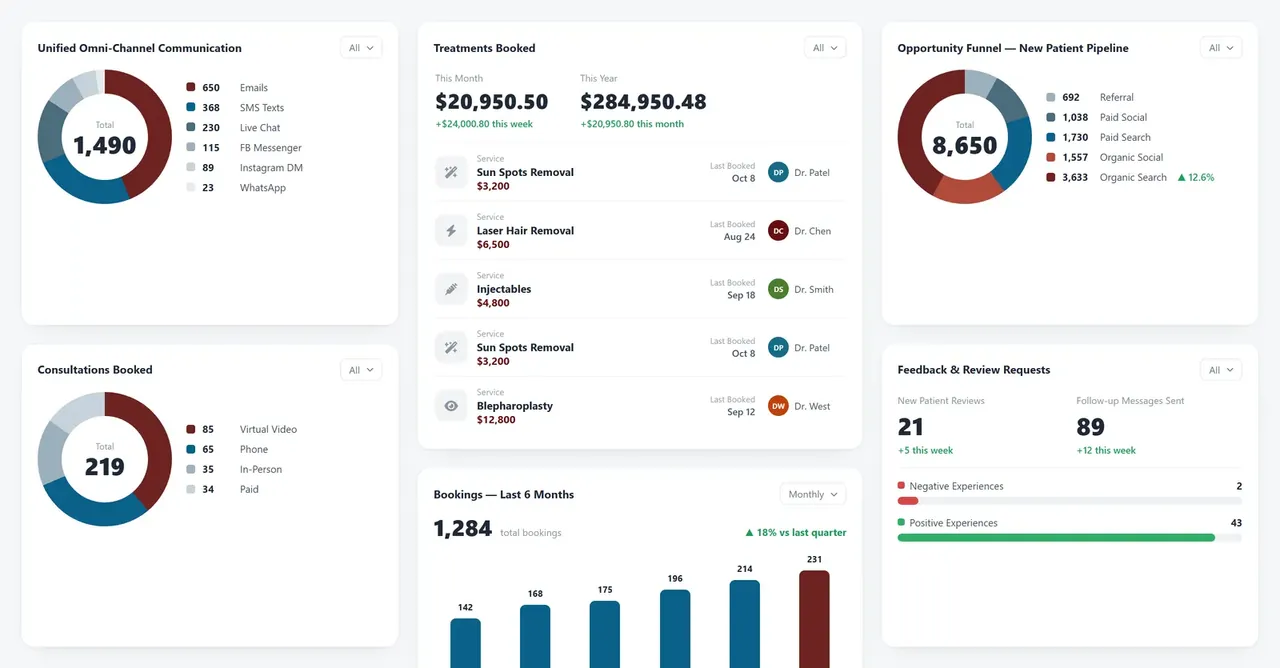Screen dimensions: 1280x668
Task: Click the Sun Spots Removal wand icon dated Oct 8 first row
Action: [x=451, y=173]
